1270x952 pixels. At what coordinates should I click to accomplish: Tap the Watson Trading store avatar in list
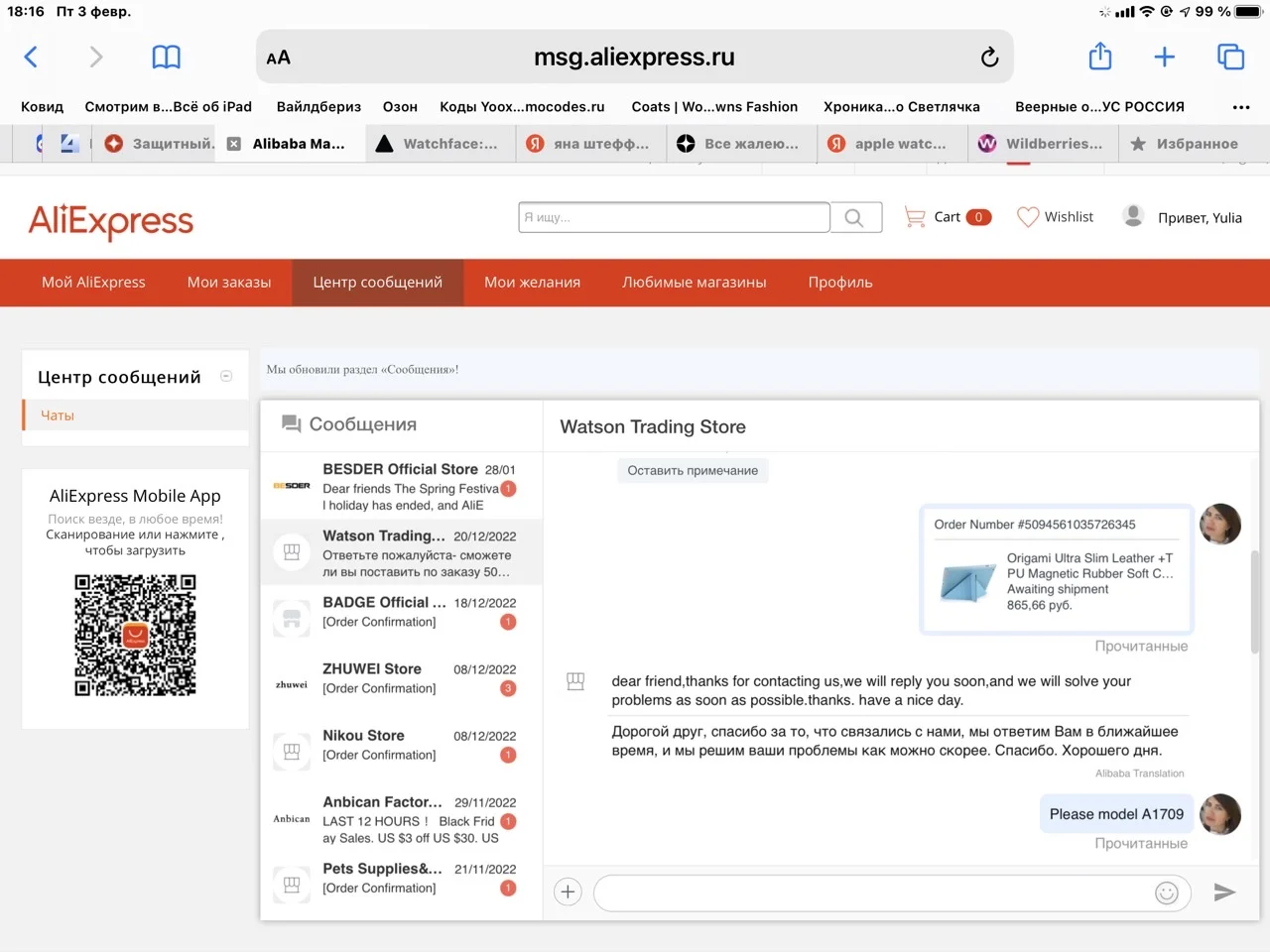click(292, 551)
